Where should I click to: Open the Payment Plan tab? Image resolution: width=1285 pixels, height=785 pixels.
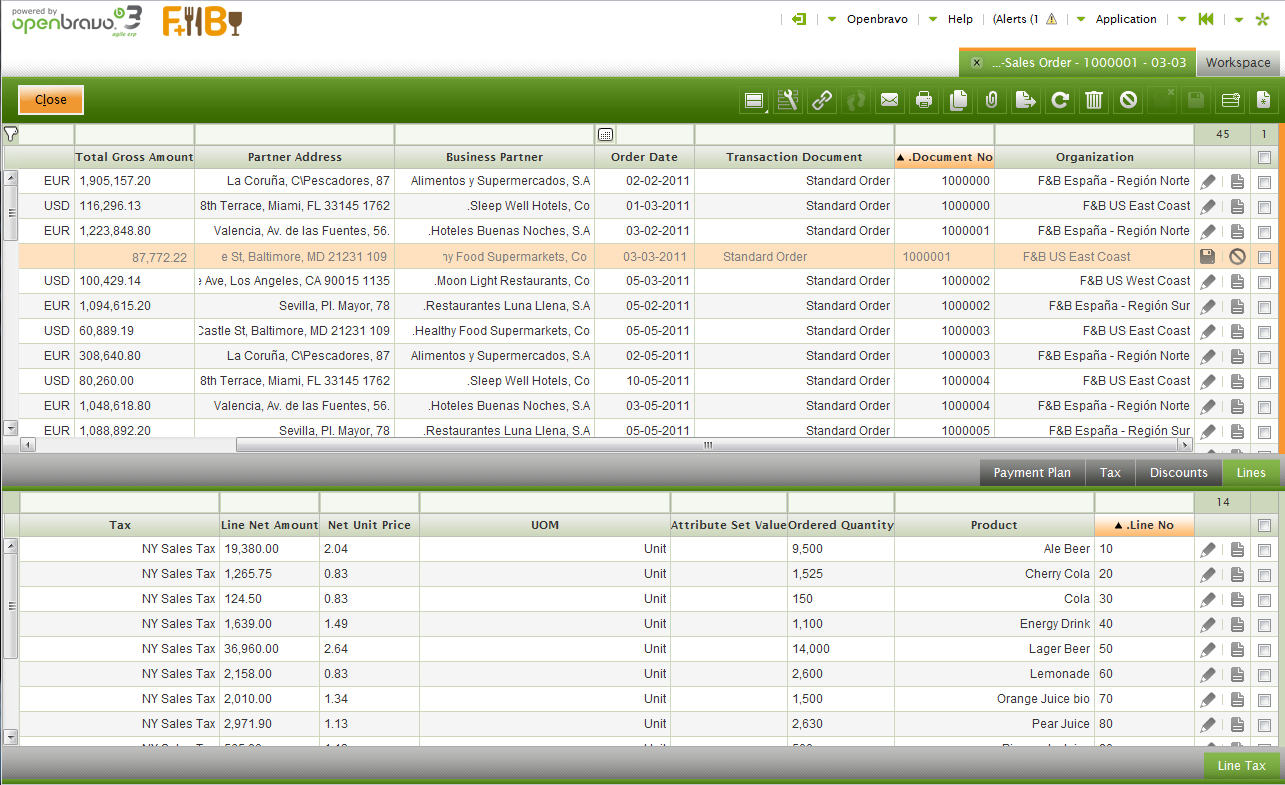1032,473
